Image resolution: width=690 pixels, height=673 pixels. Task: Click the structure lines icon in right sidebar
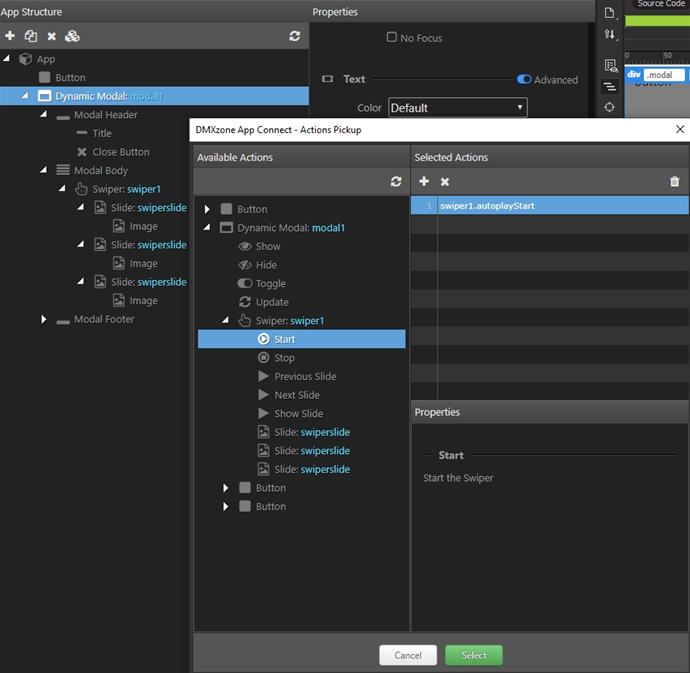(x=609, y=86)
